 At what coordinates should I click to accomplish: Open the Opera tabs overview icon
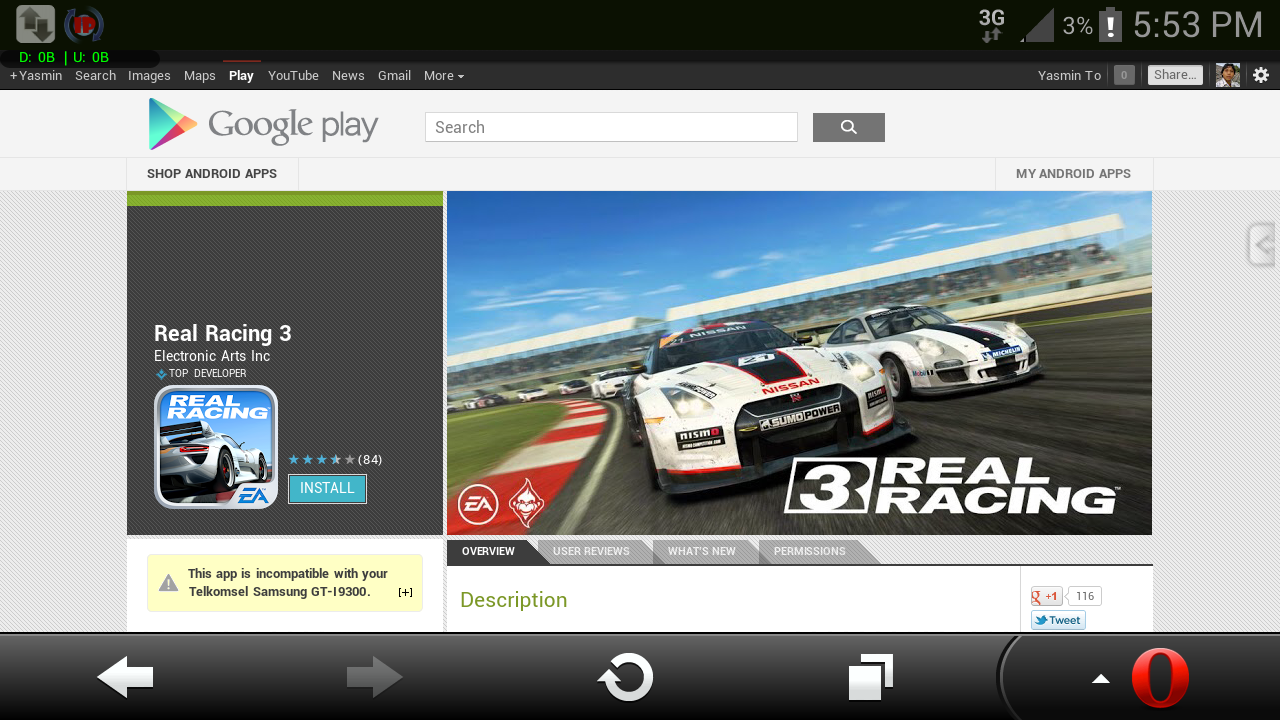click(871, 677)
